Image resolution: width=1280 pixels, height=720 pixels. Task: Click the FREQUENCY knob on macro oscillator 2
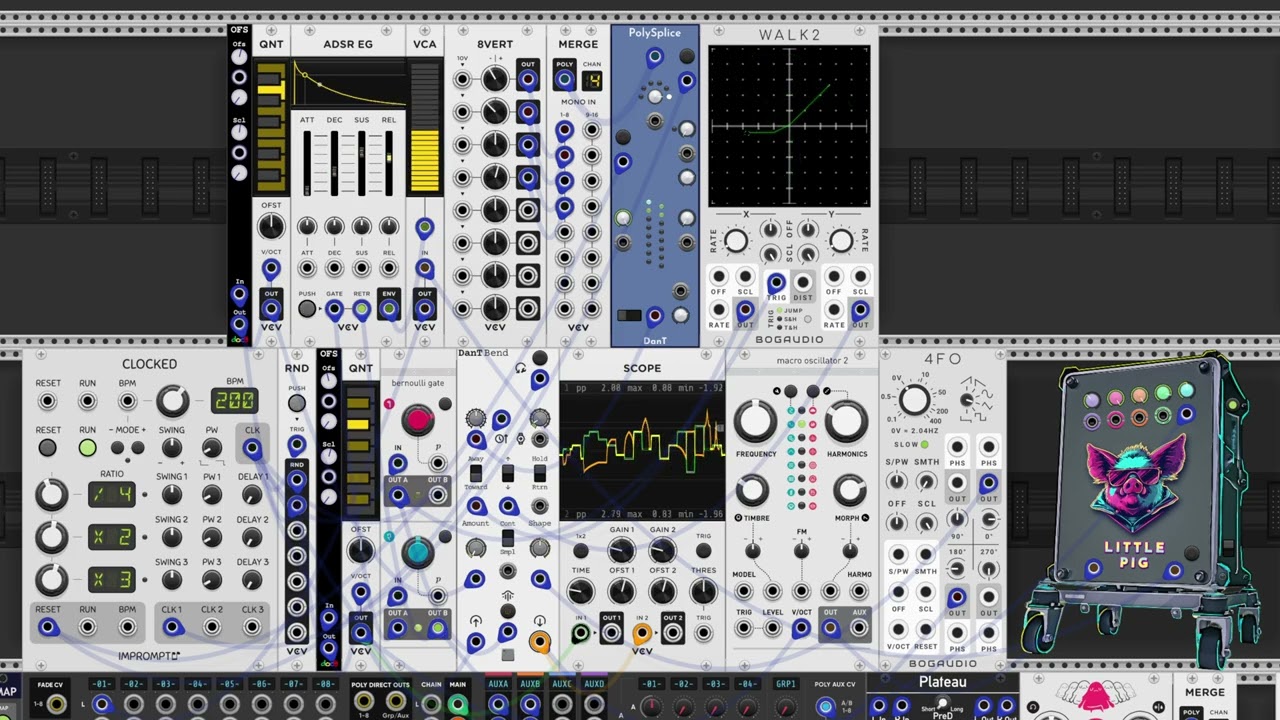coord(756,422)
